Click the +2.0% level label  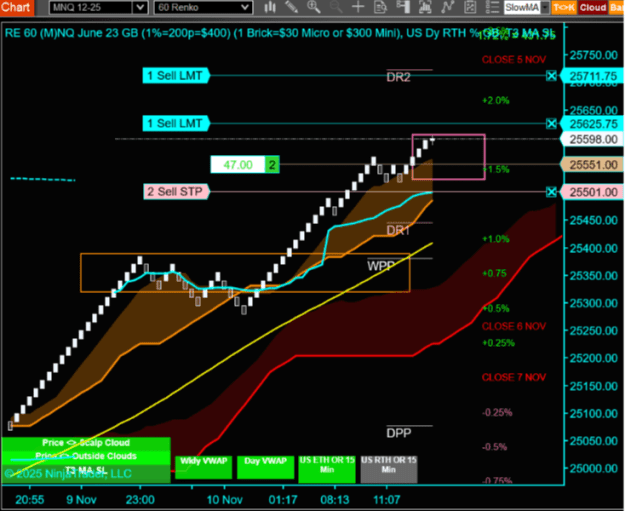(x=496, y=100)
